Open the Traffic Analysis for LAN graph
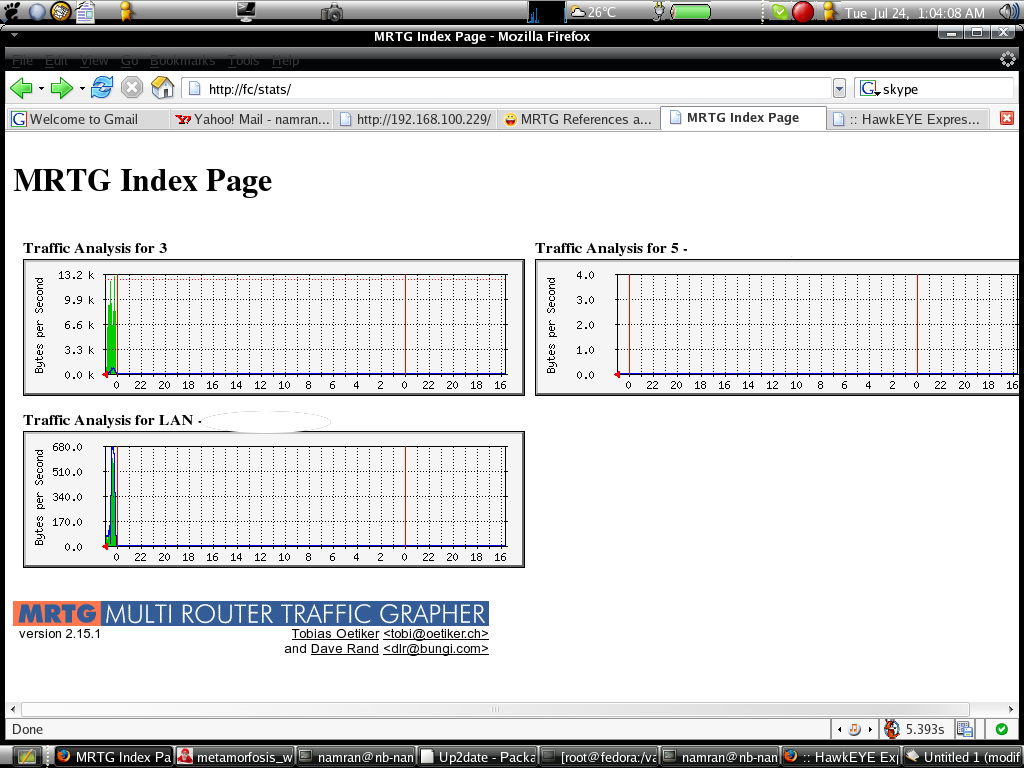 coord(273,499)
